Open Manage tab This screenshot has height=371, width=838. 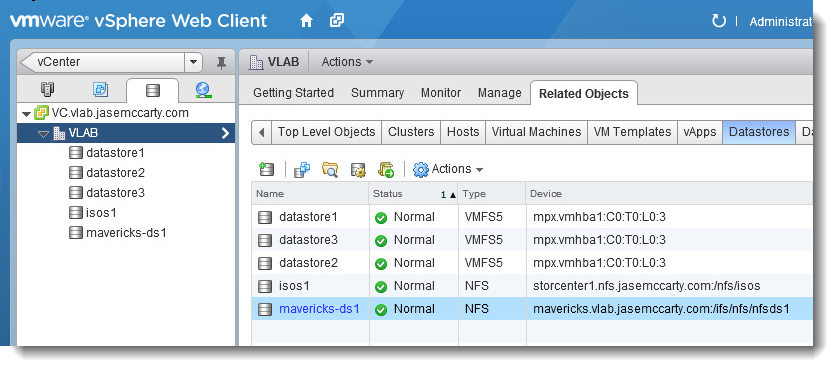click(500, 92)
